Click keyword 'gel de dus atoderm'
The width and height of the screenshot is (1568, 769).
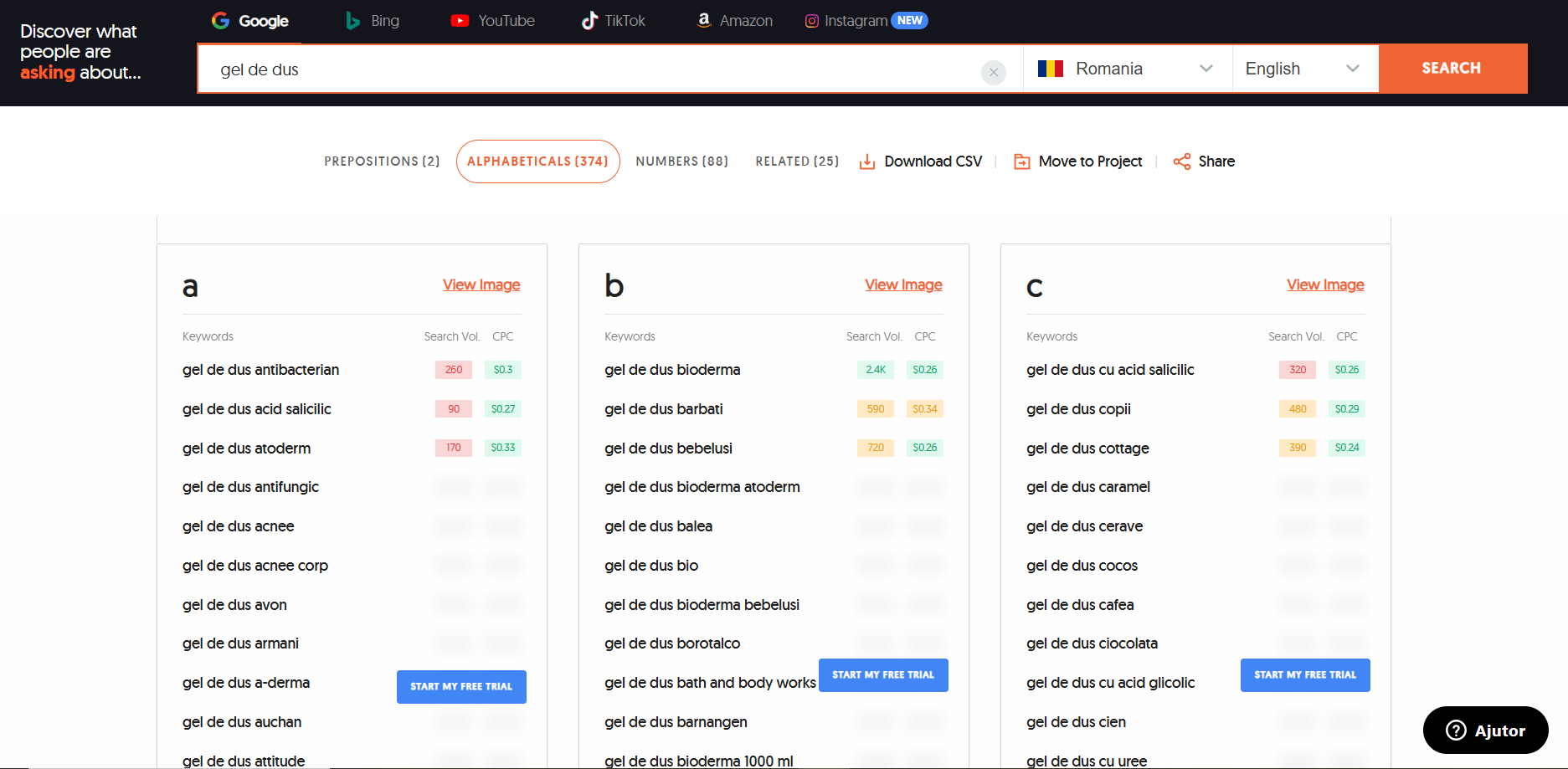(247, 449)
